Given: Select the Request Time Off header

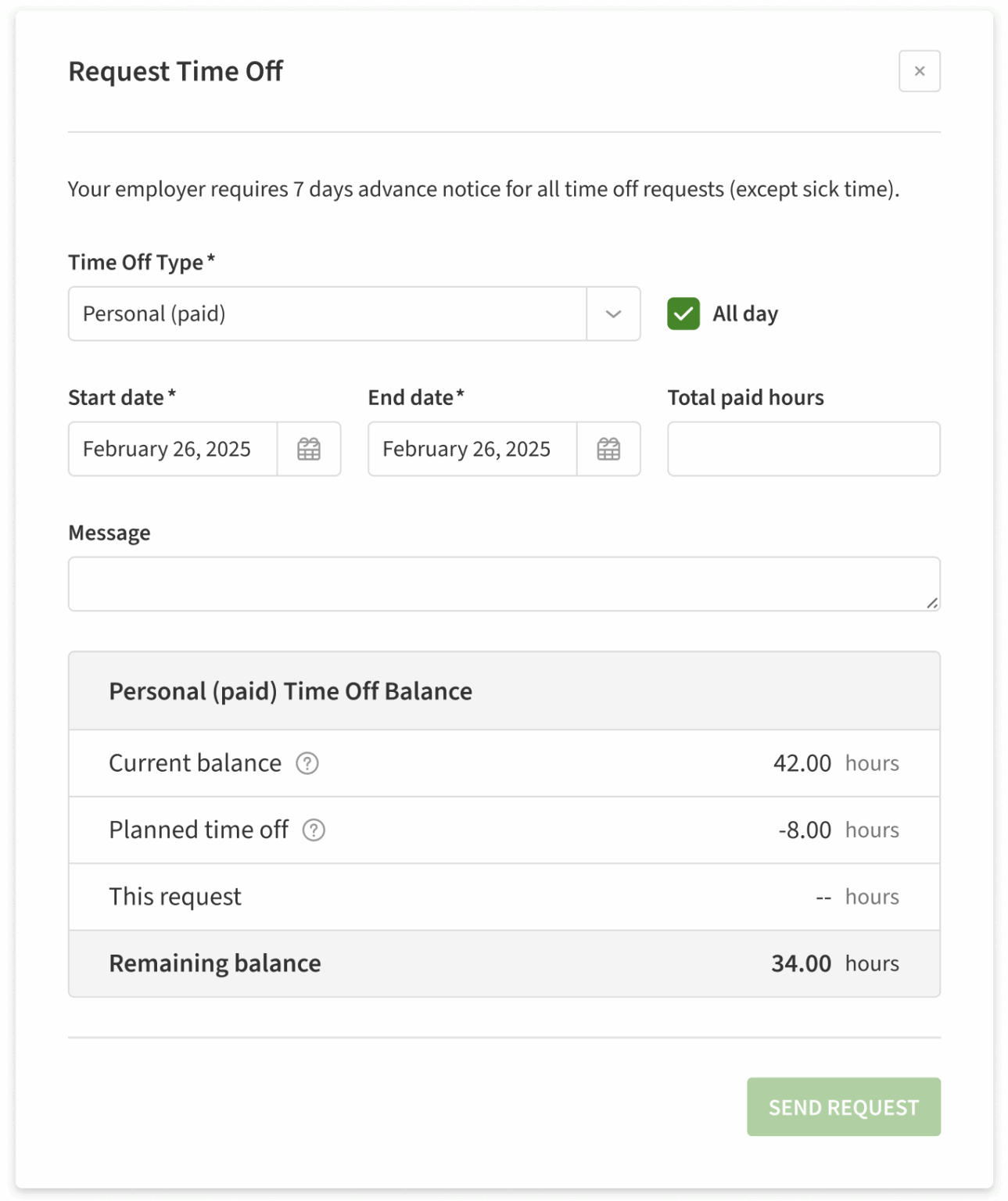Looking at the screenshot, I should [175, 71].
